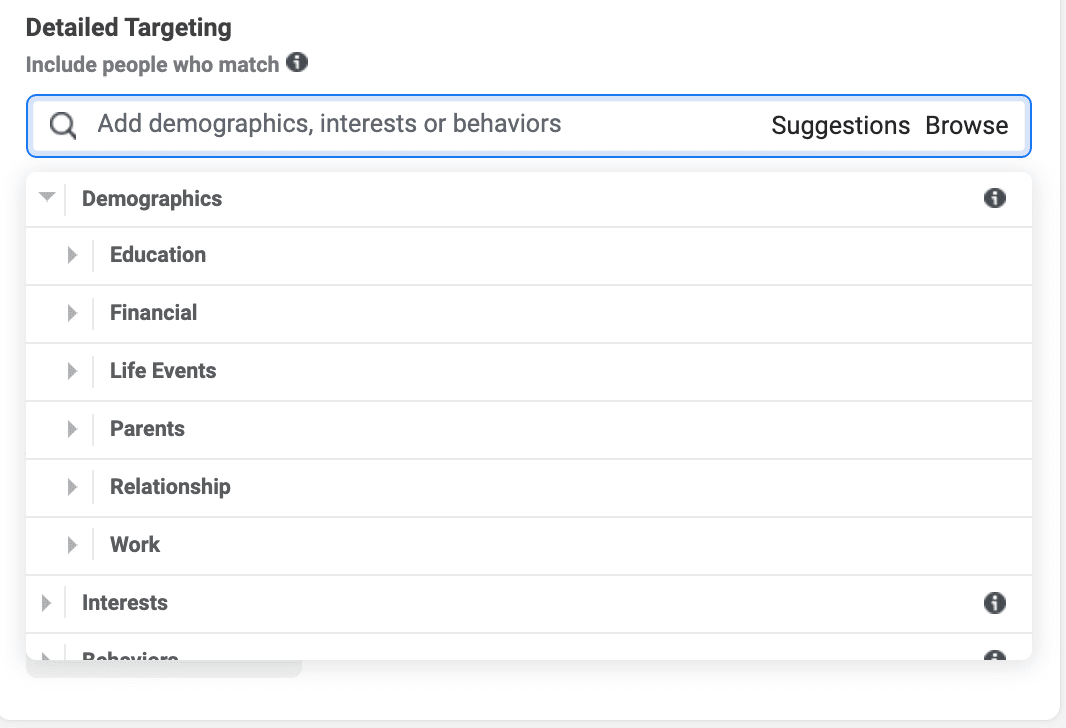This screenshot has width=1066, height=728.
Task: Click info icon beside 'Include people who match'
Action: point(297,63)
